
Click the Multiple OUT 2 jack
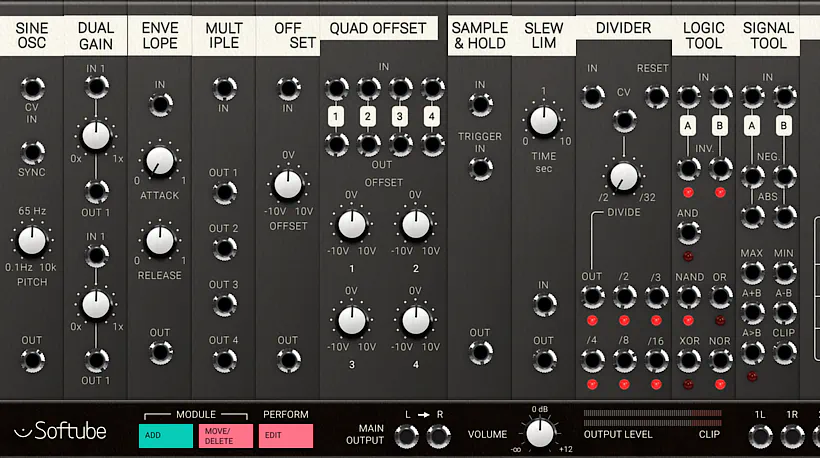[x=224, y=248]
